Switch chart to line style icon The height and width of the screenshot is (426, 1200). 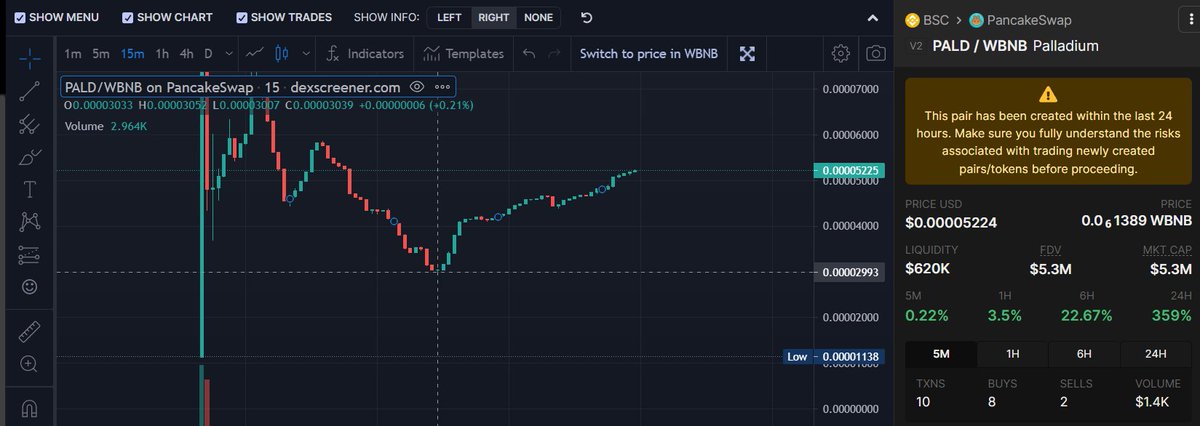[x=256, y=53]
